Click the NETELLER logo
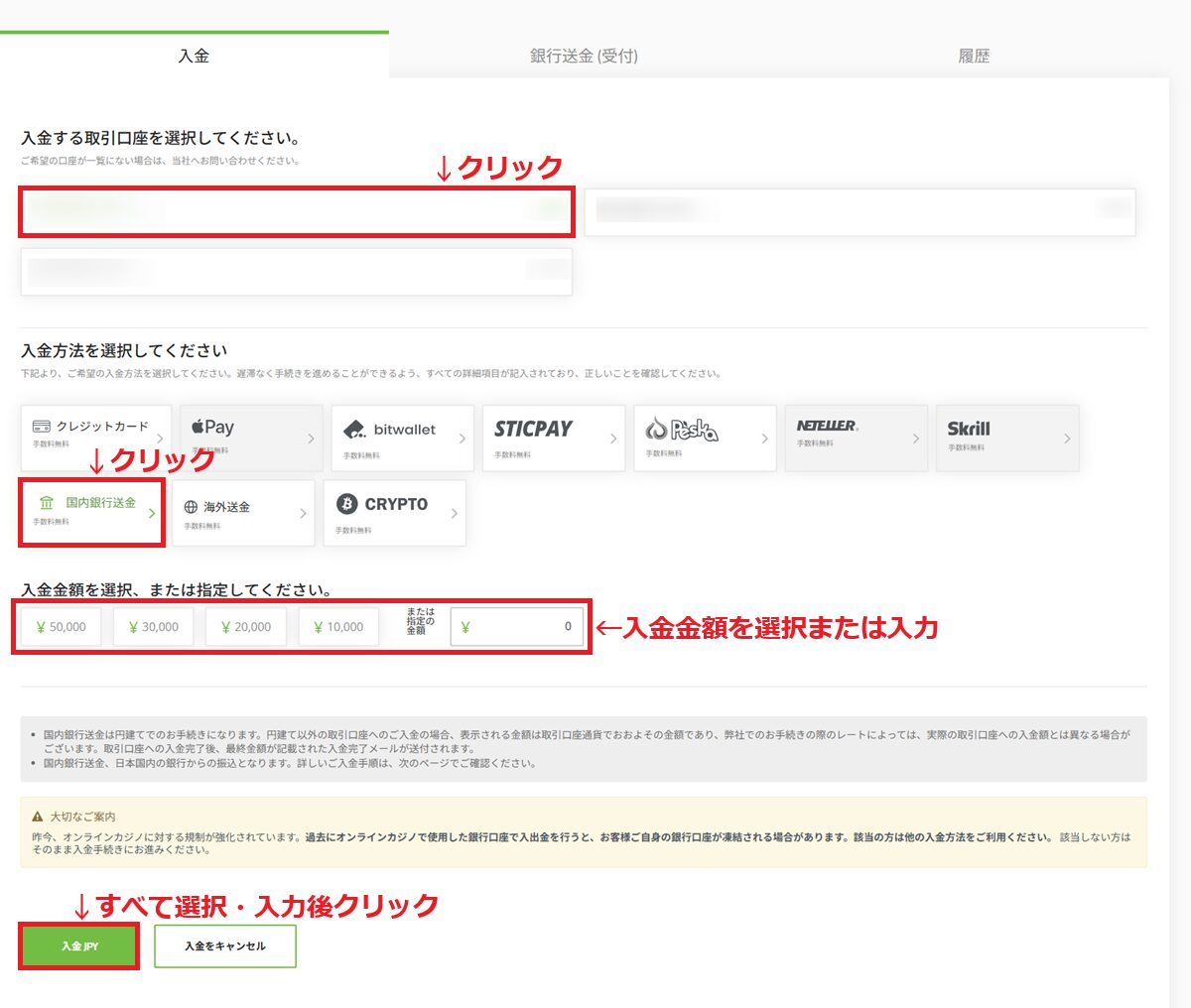This screenshot has width=1191, height=1008. [x=828, y=426]
